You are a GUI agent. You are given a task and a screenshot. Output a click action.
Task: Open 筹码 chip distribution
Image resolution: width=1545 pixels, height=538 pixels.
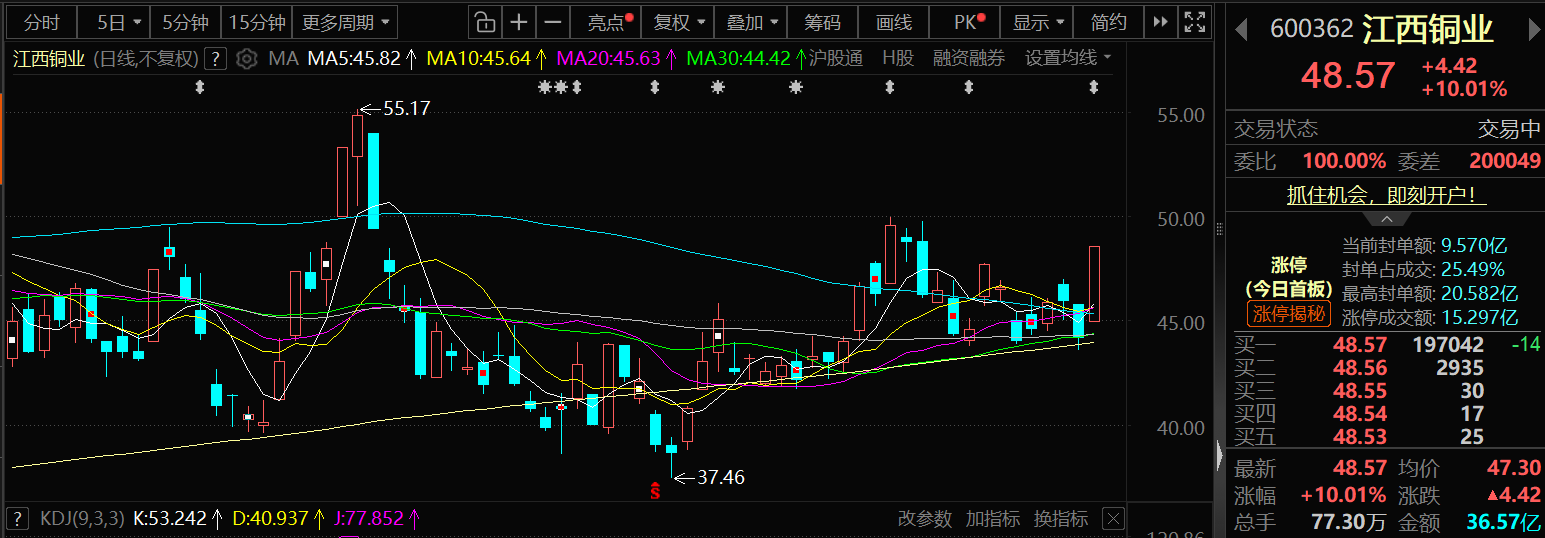[822, 22]
